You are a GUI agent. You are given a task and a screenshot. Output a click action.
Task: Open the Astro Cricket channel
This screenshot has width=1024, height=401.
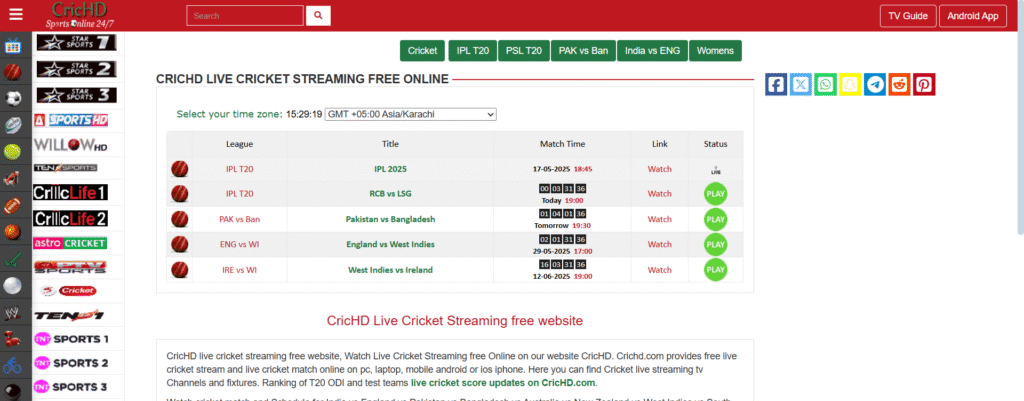(70, 243)
